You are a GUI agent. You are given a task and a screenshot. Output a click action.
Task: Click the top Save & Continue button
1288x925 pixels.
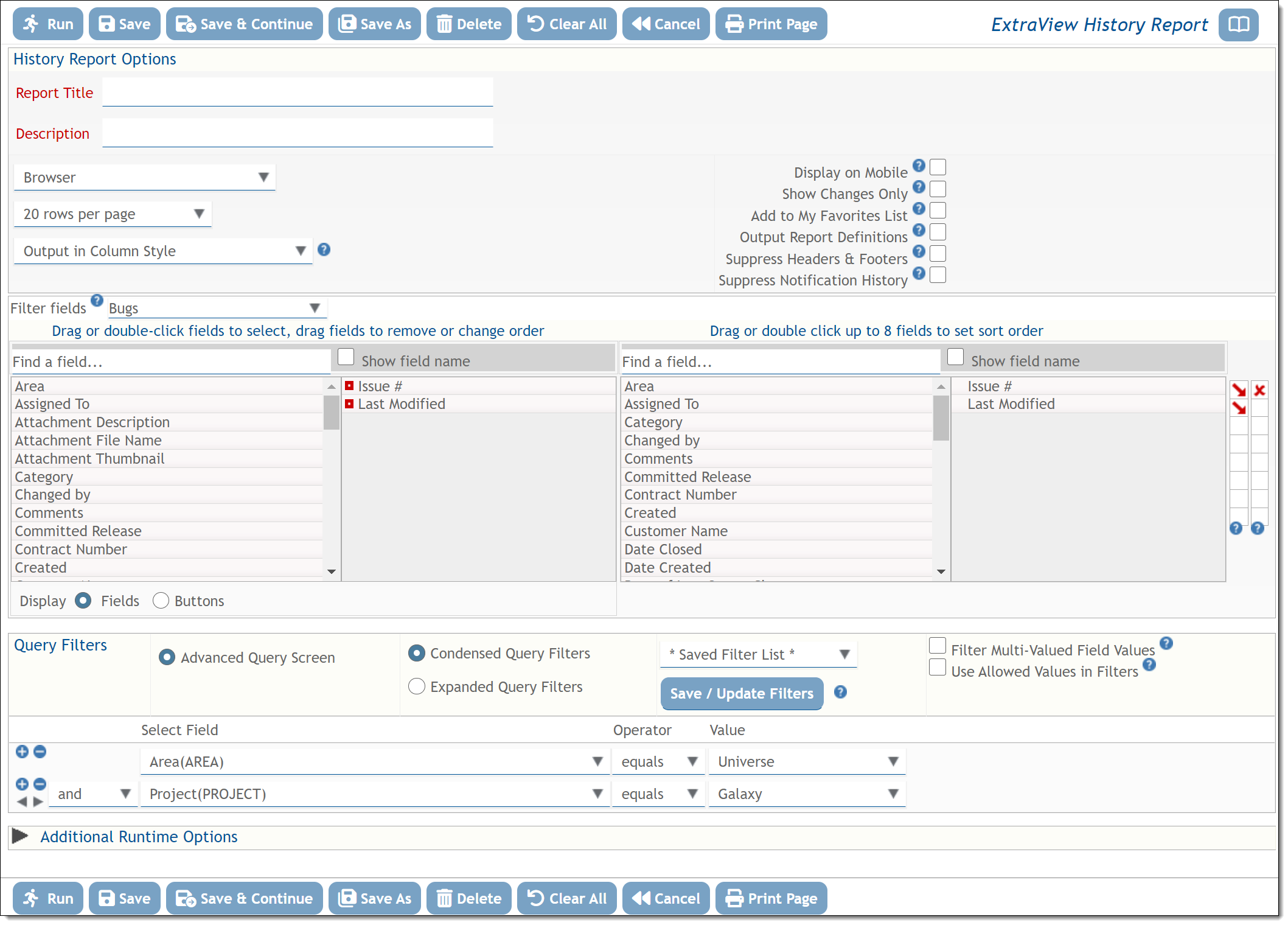tap(245, 24)
